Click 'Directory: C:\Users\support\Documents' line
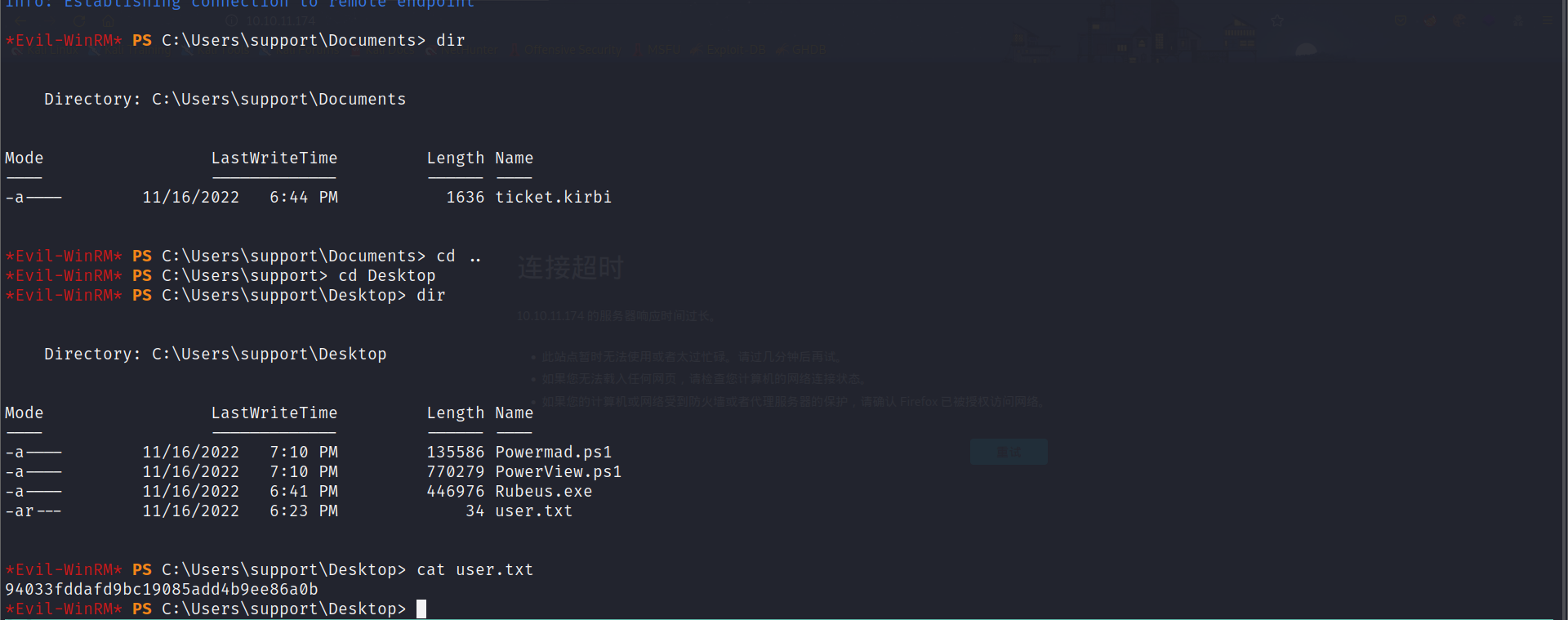1568x620 pixels. (x=225, y=99)
